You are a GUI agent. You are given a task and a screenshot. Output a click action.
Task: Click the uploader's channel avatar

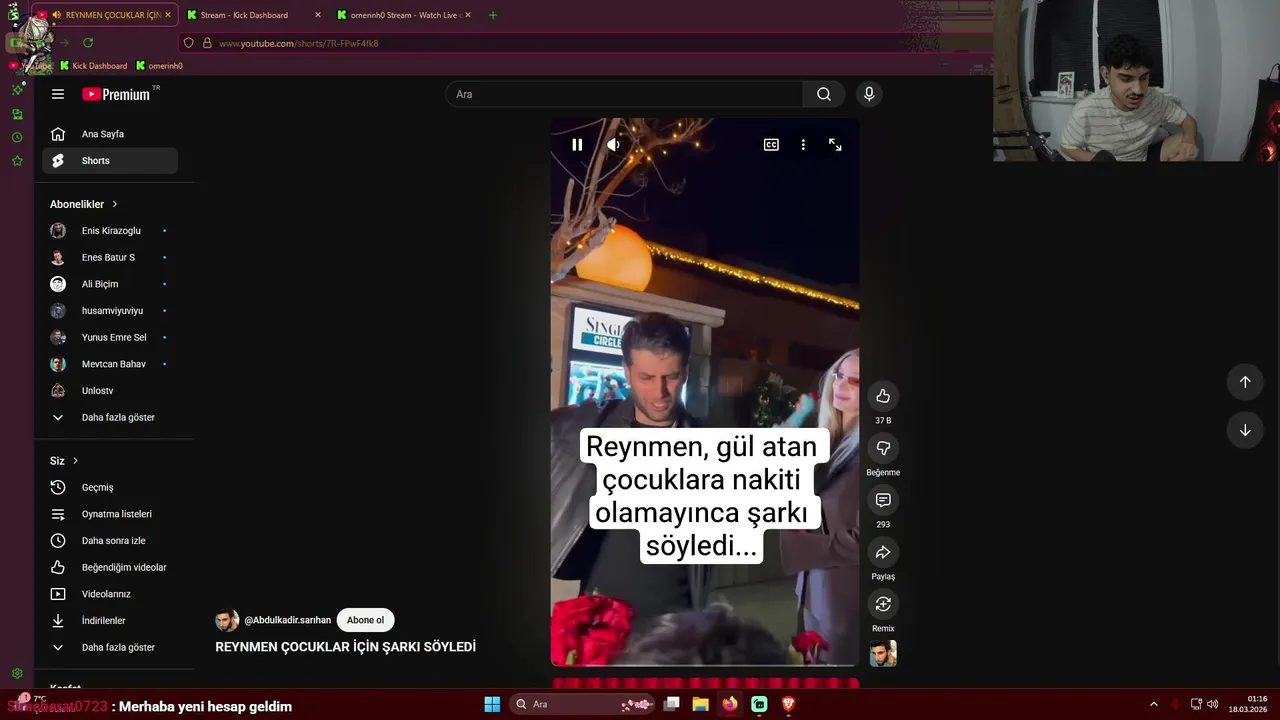tap(227, 621)
